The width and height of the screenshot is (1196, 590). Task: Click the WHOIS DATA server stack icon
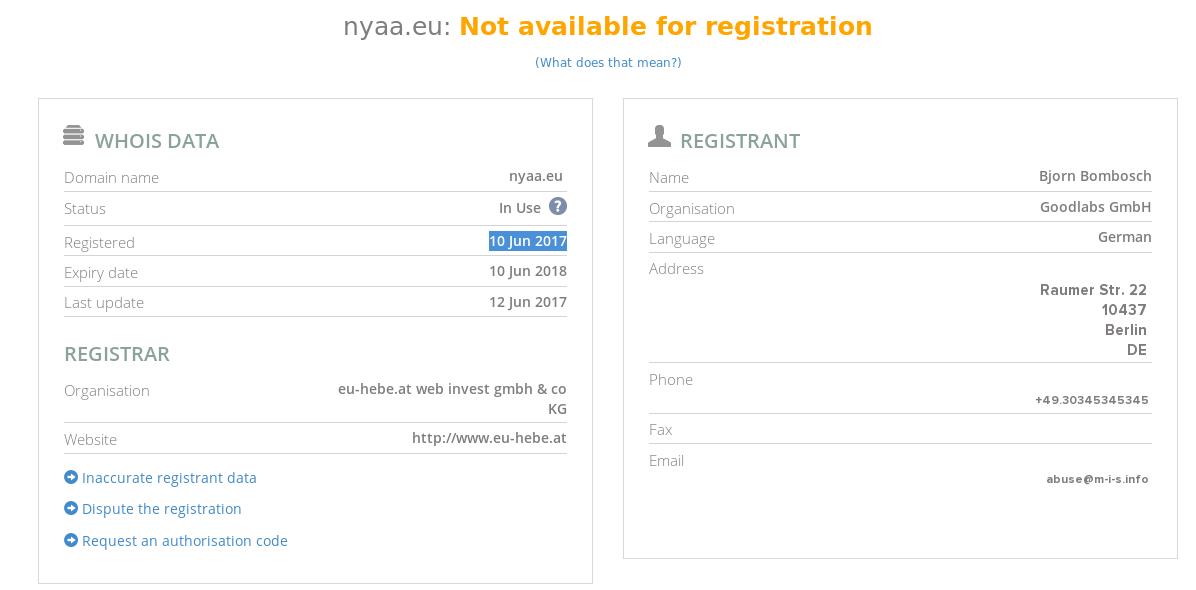pos(73,136)
